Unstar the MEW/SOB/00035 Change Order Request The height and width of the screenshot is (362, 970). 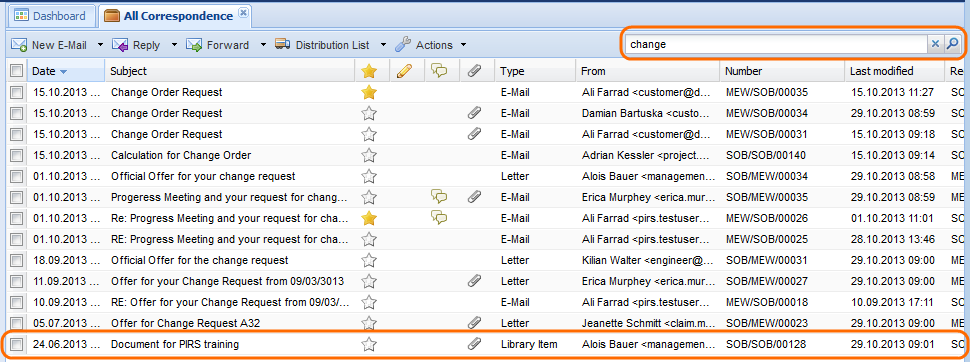pyautogui.click(x=369, y=93)
